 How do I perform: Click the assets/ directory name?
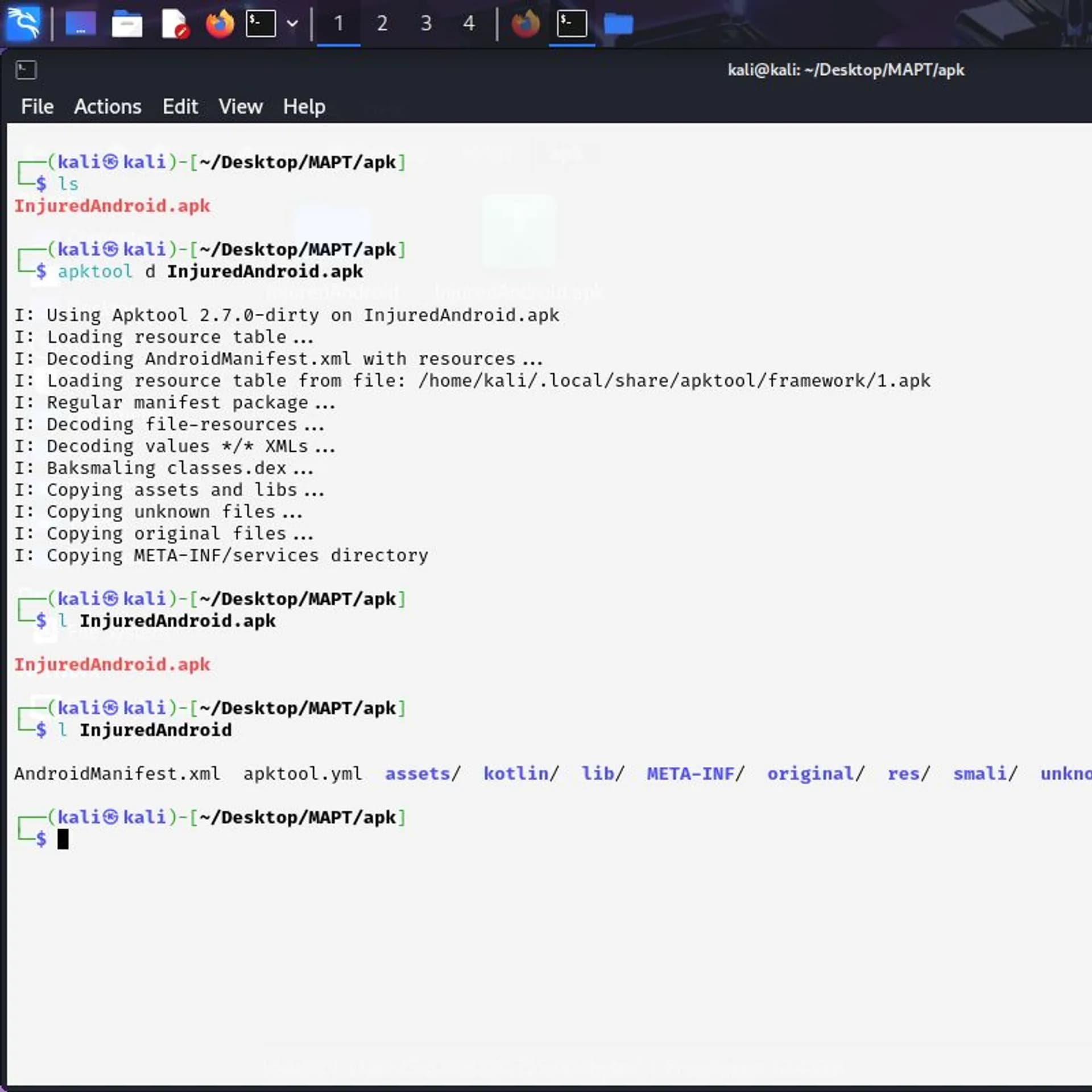click(x=423, y=774)
